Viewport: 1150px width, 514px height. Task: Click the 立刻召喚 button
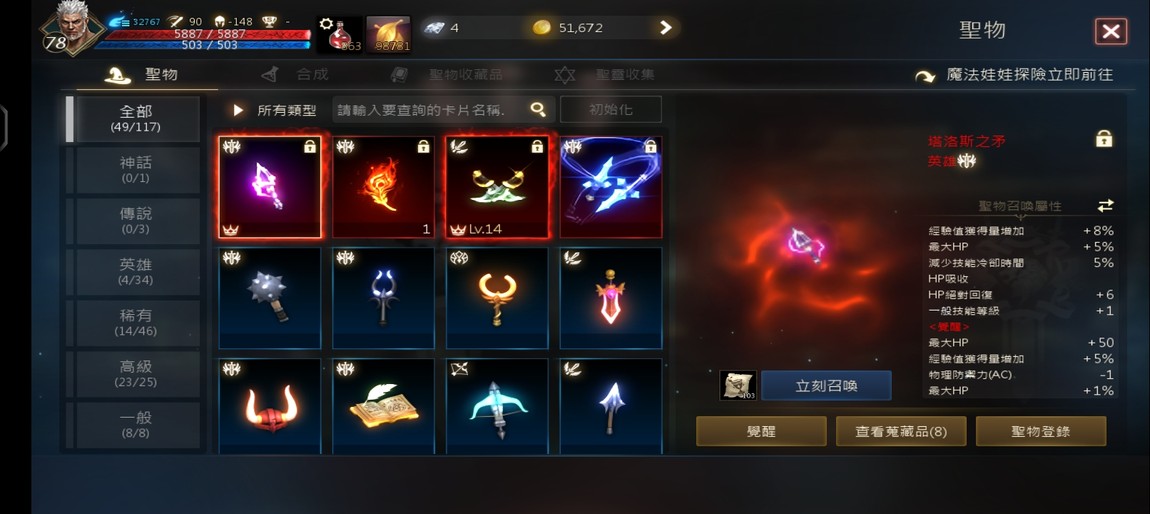[826, 386]
